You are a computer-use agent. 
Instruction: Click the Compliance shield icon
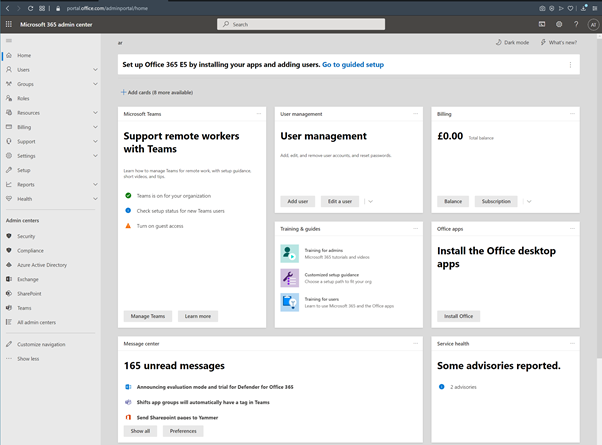9,250
